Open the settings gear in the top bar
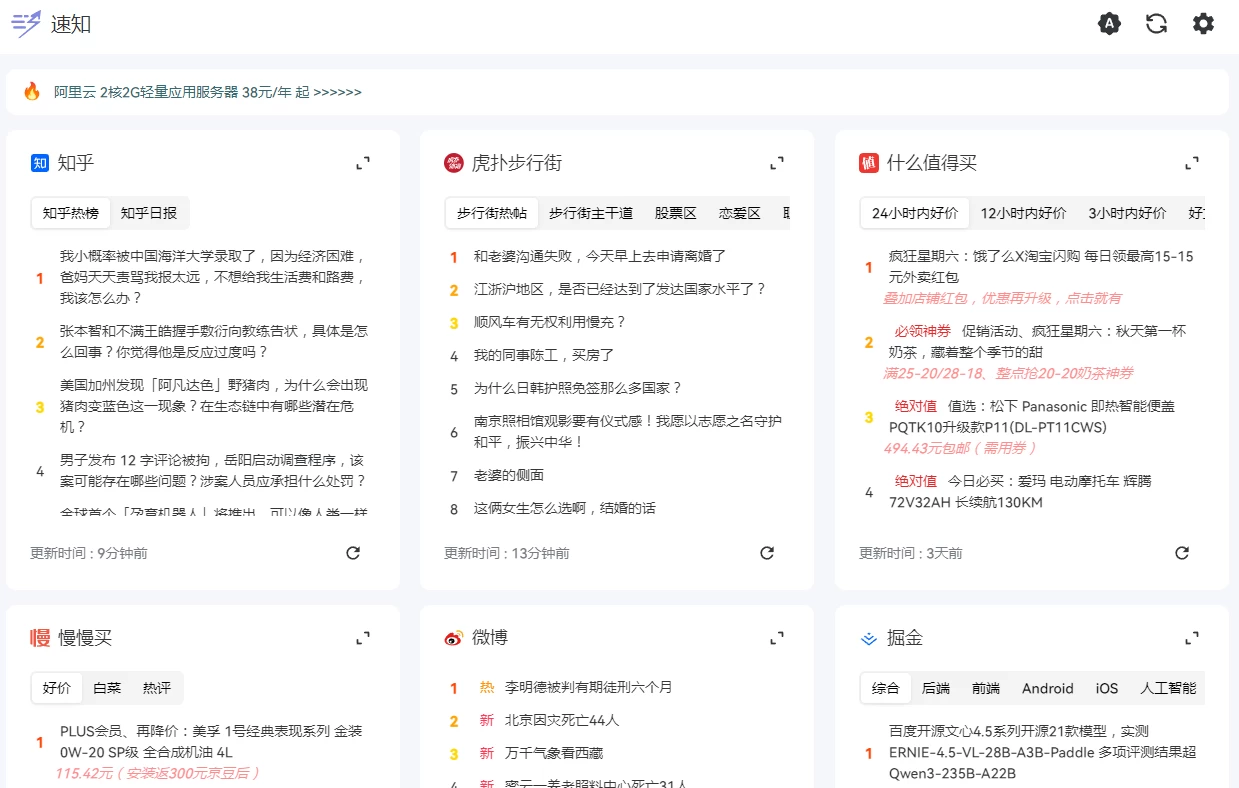Screen dimensions: 1239x788 tap(1203, 23)
